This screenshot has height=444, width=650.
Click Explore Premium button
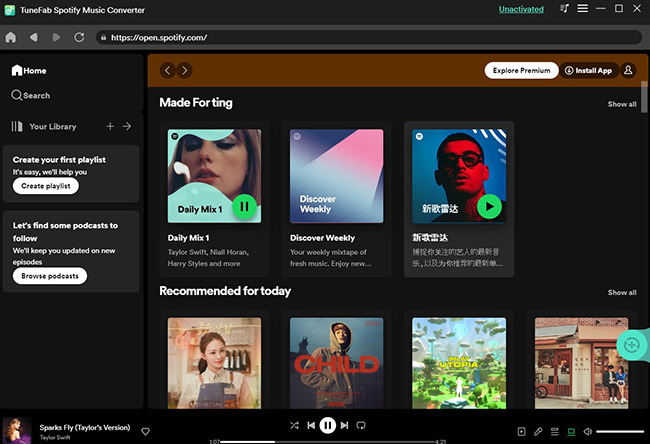521,70
